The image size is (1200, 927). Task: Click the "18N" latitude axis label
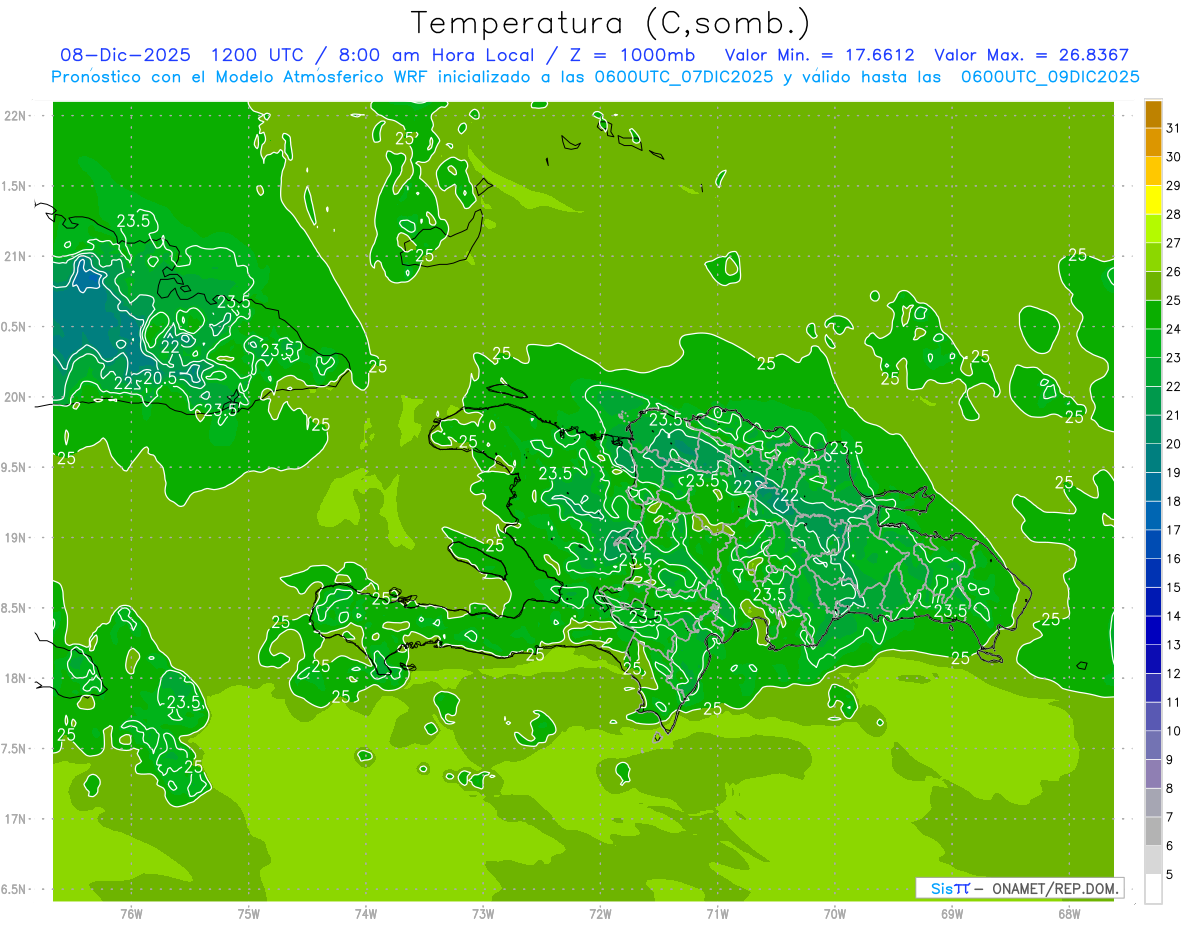point(16,678)
